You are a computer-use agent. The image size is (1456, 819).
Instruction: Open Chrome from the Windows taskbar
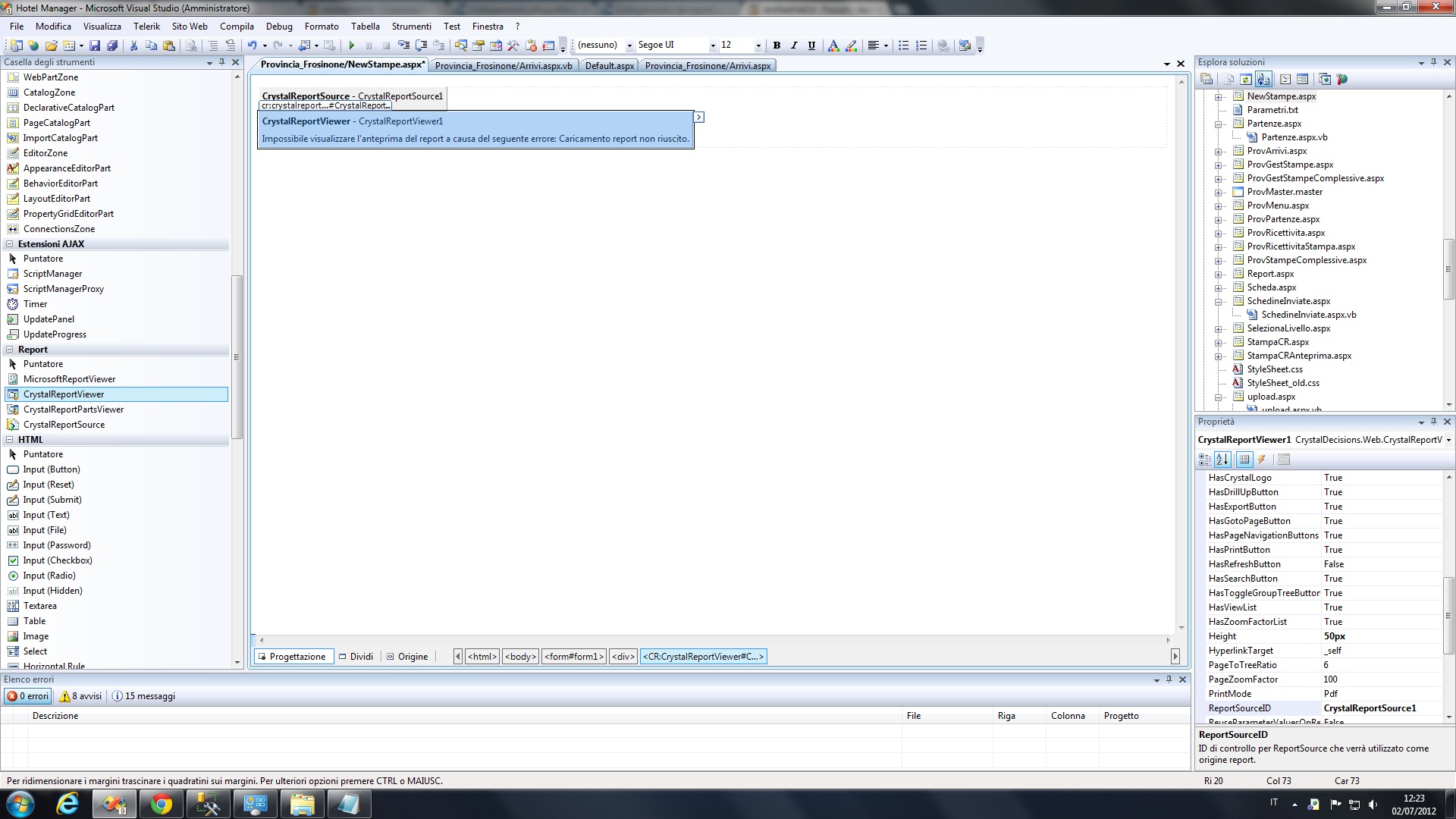161,804
